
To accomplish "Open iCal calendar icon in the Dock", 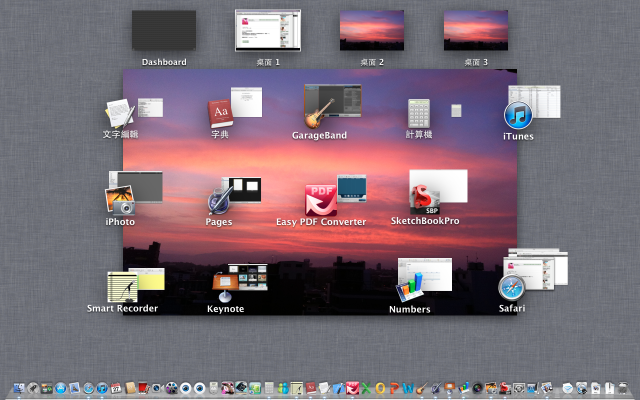I will coord(116,388).
